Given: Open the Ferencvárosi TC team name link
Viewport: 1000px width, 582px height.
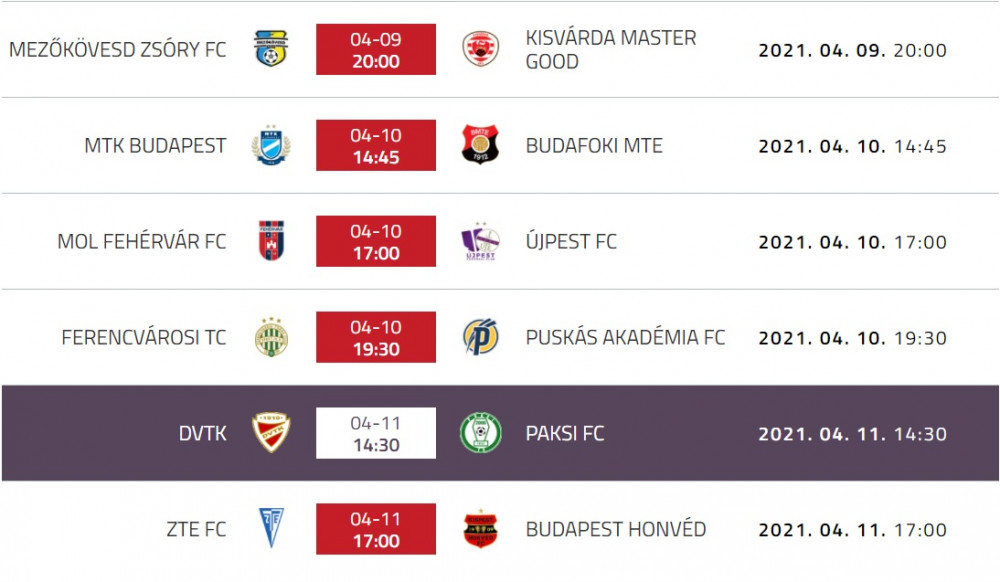Looking at the screenshot, I should point(143,337).
